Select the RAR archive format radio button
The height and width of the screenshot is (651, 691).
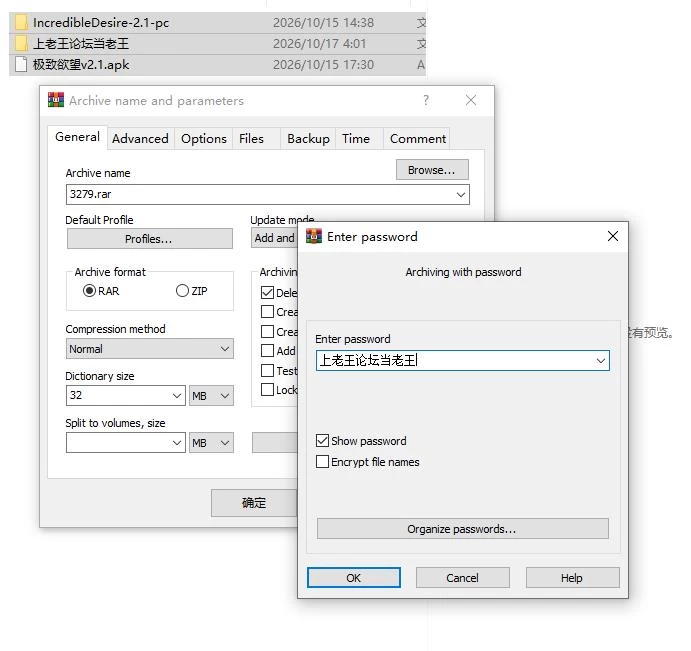tap(89, 291)
